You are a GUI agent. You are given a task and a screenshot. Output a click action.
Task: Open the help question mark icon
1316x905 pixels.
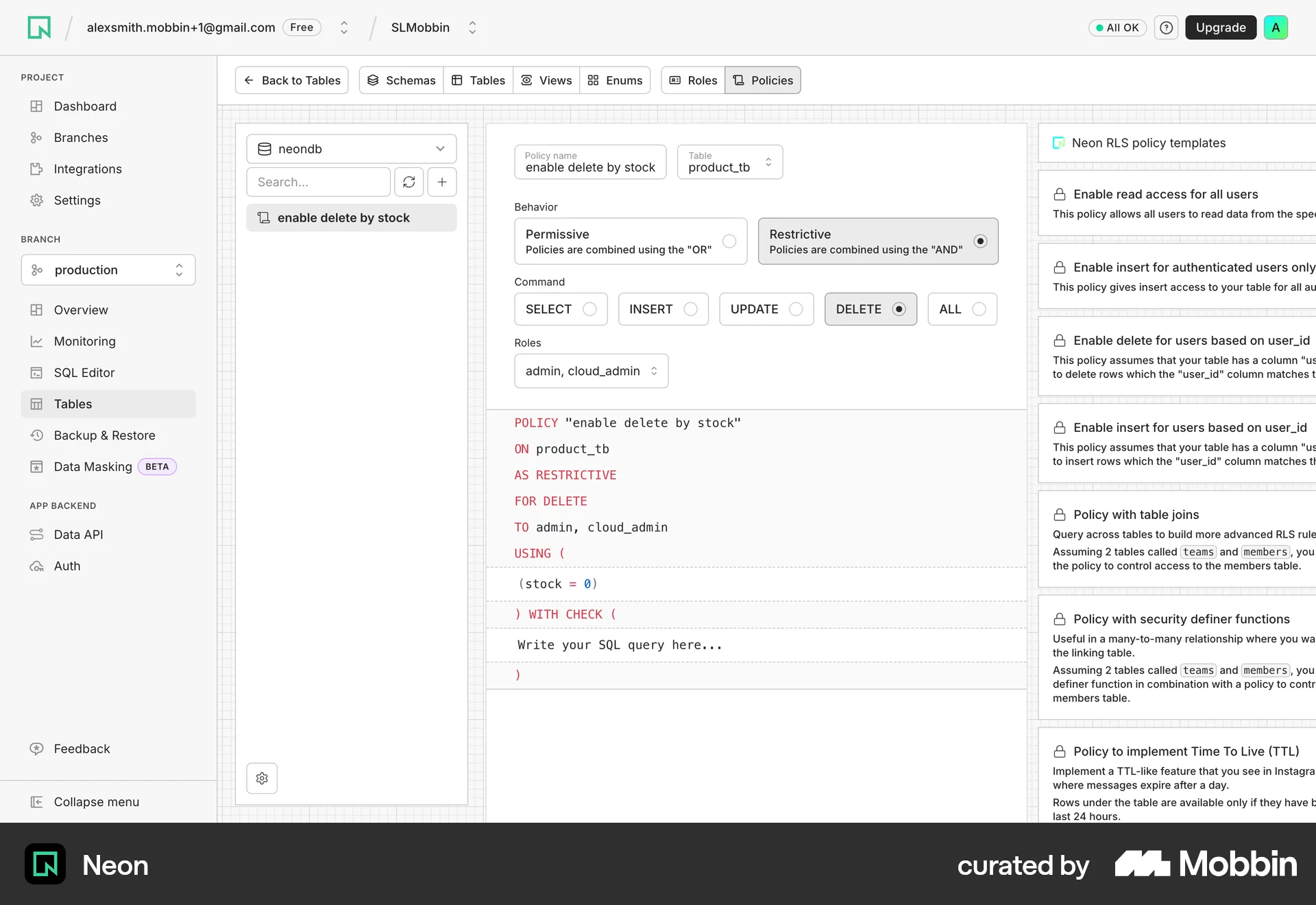pyautogui.click(x=1166, y=27)
